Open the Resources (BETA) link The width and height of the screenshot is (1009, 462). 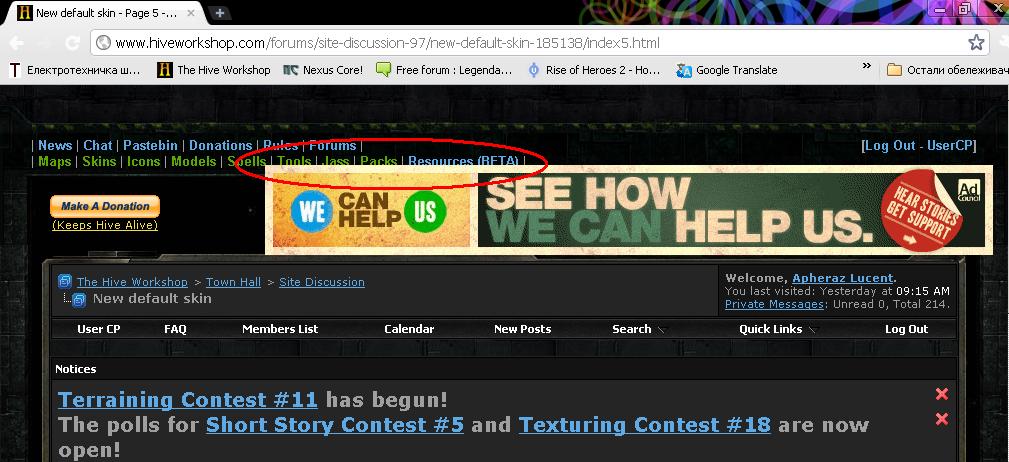tap(463, 161)
